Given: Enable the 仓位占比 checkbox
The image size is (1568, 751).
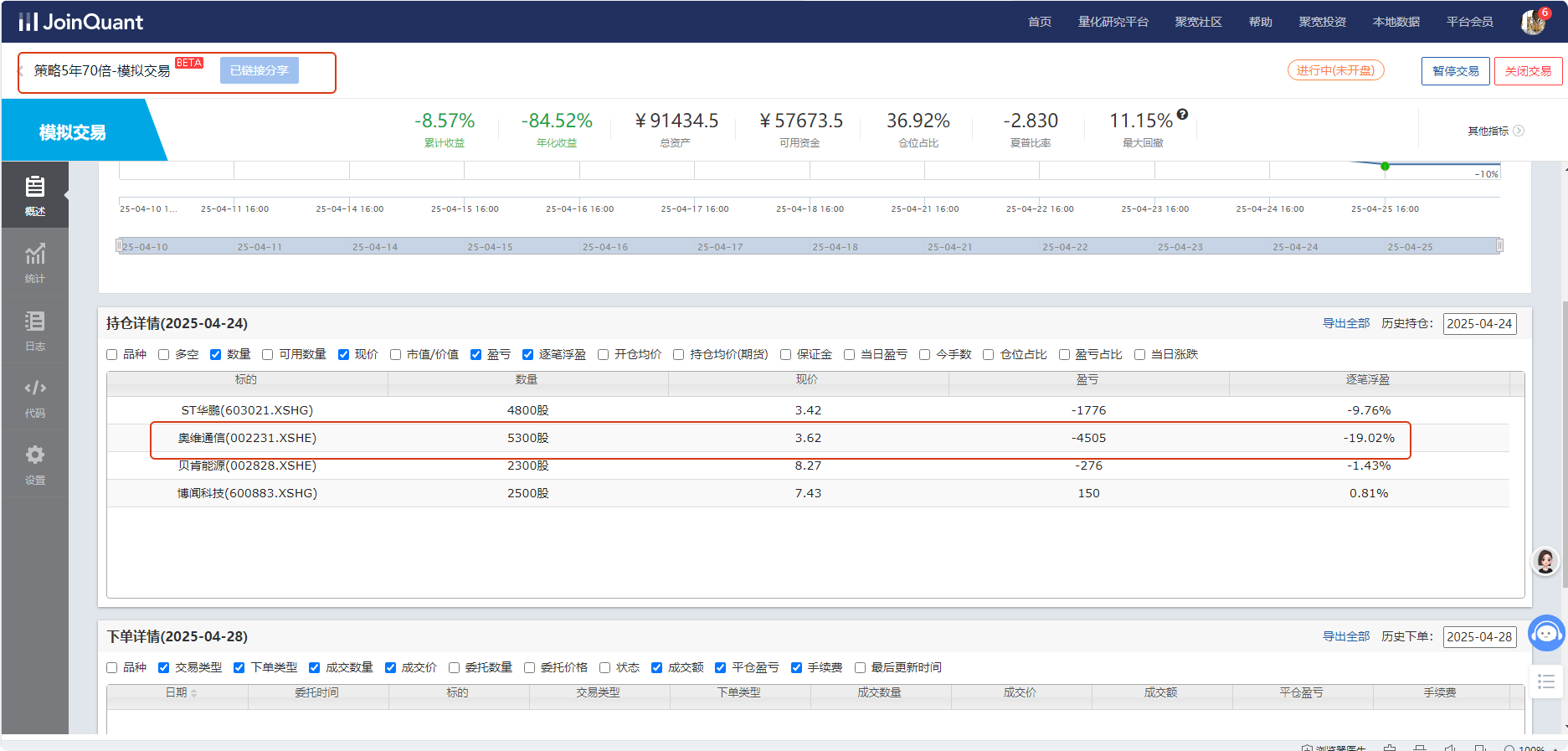Looking at the screenshot, I should (x=988, y=355).
